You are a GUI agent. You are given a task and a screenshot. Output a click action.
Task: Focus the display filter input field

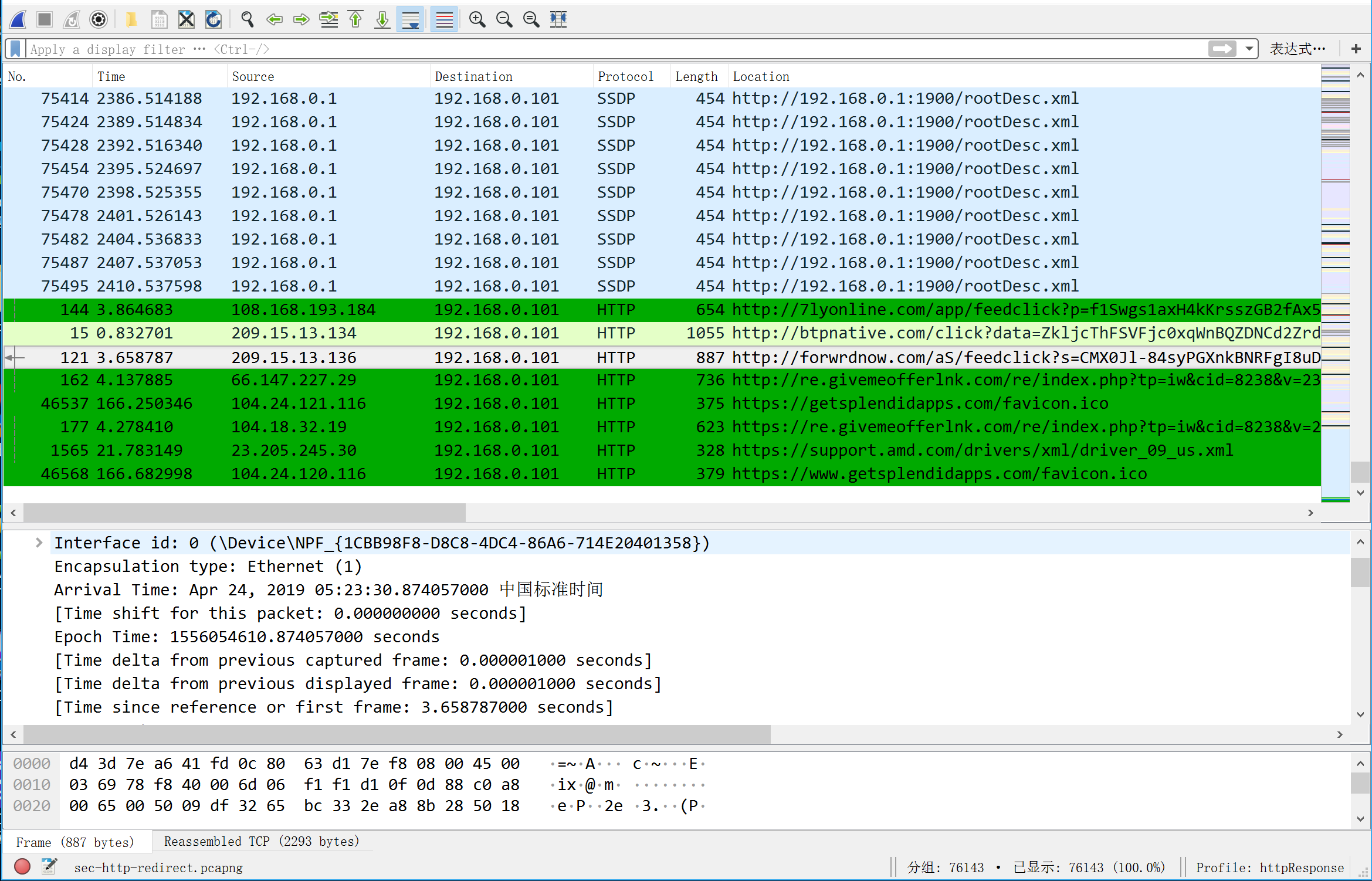point(616,49)
